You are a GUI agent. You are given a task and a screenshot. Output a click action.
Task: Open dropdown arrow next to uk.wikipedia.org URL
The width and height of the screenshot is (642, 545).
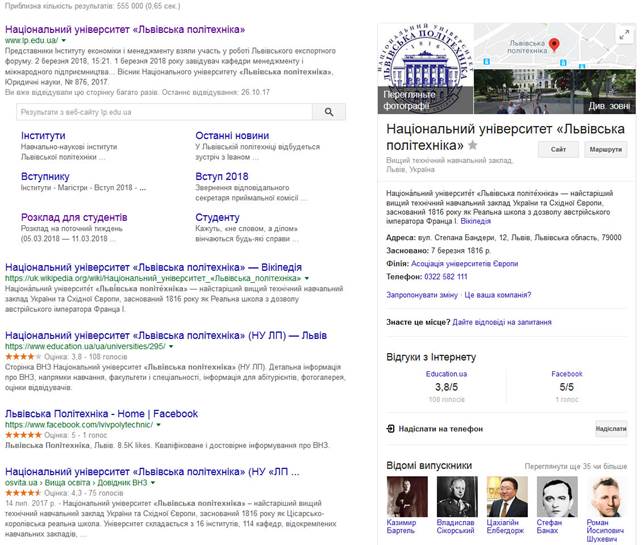click(307, 278)
